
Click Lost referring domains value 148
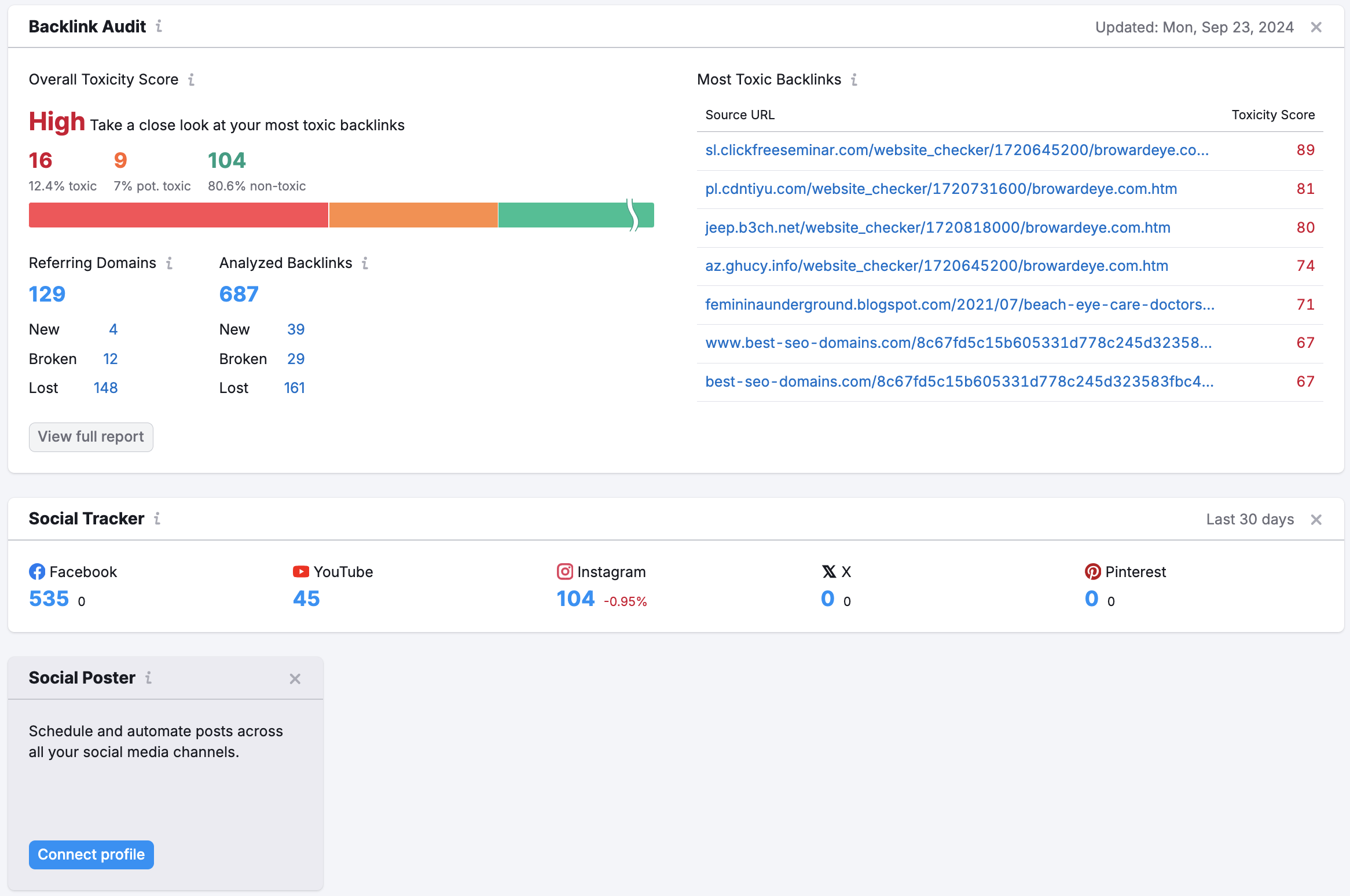[106, 388]
